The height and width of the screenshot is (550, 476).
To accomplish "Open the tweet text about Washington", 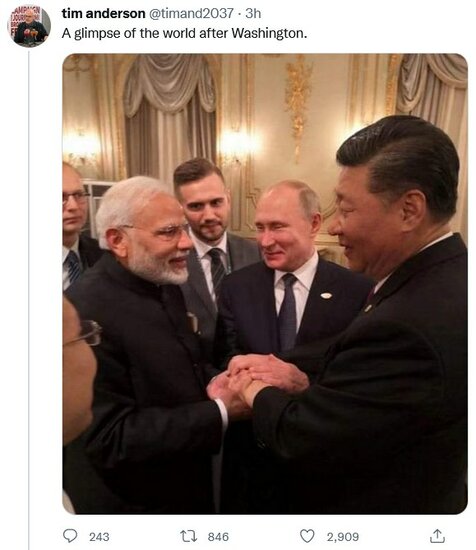I will tap(185, 33).
